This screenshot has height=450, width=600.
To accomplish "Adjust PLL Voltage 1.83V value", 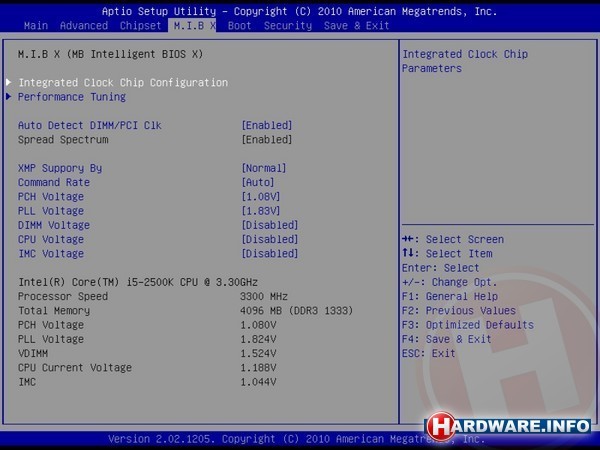I will click(263, 211).
